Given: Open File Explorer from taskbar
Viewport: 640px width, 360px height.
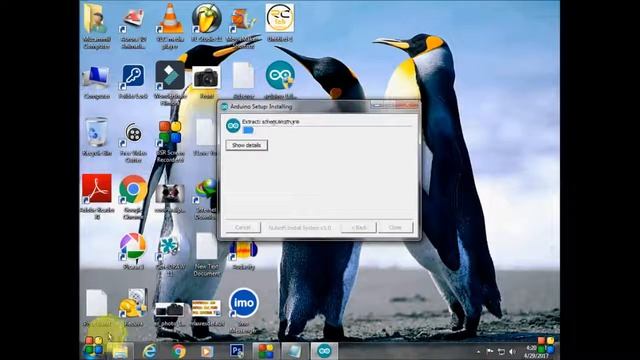Looking at the screenshot, I should (120, 351).
